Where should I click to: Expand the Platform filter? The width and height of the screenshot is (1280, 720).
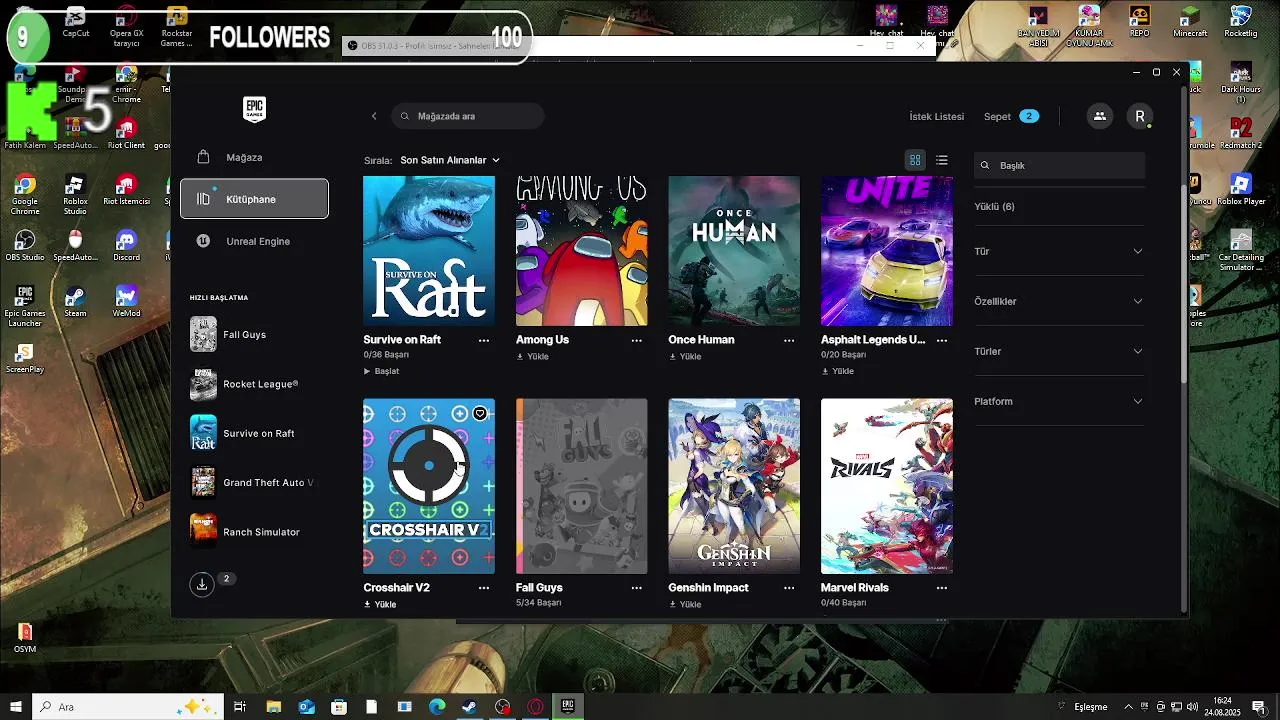1059,401
